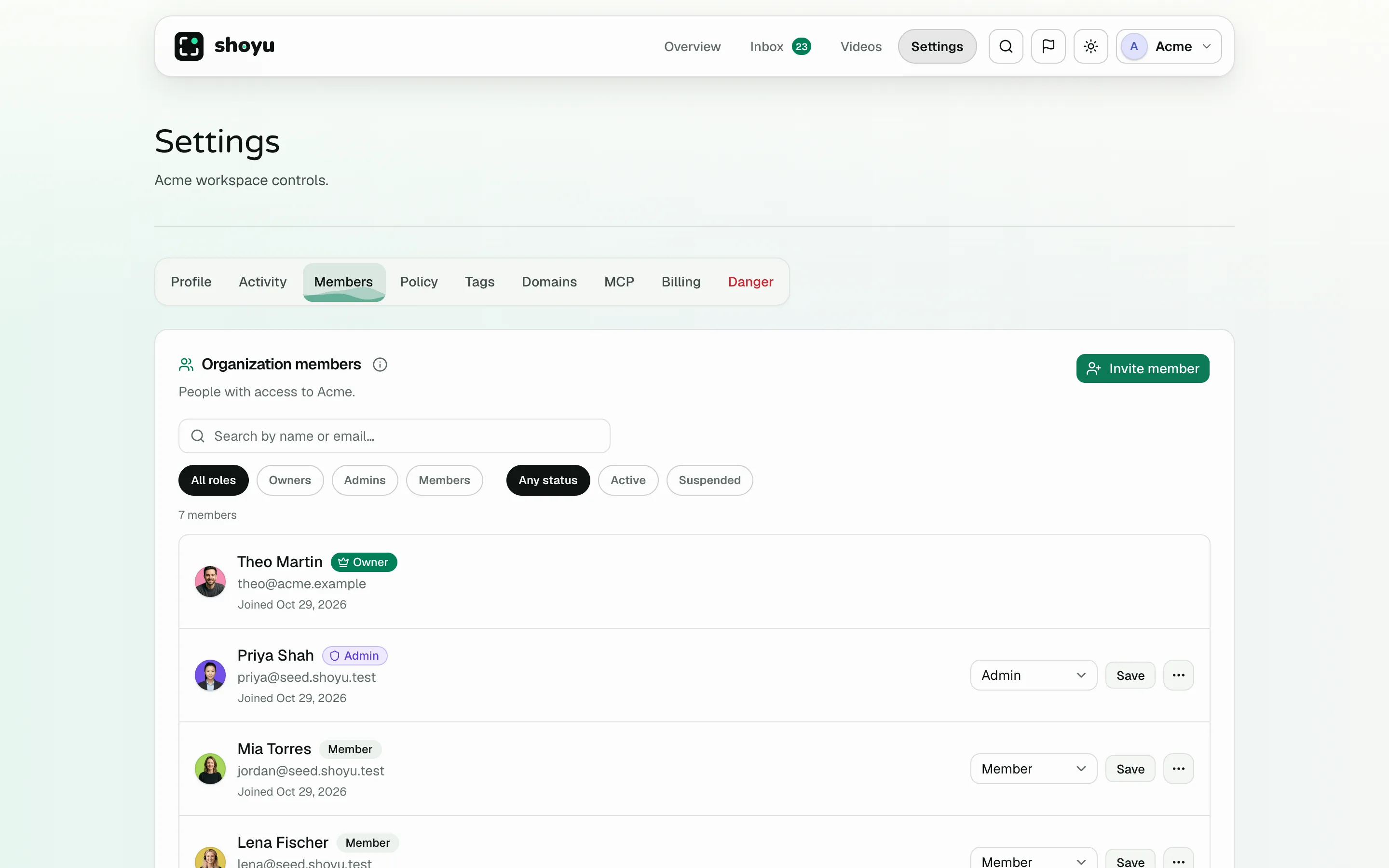The height and width of the screenshot is (868, 1389).
Task: Click Priya Shah's avatar
Action: click(210, 675)
